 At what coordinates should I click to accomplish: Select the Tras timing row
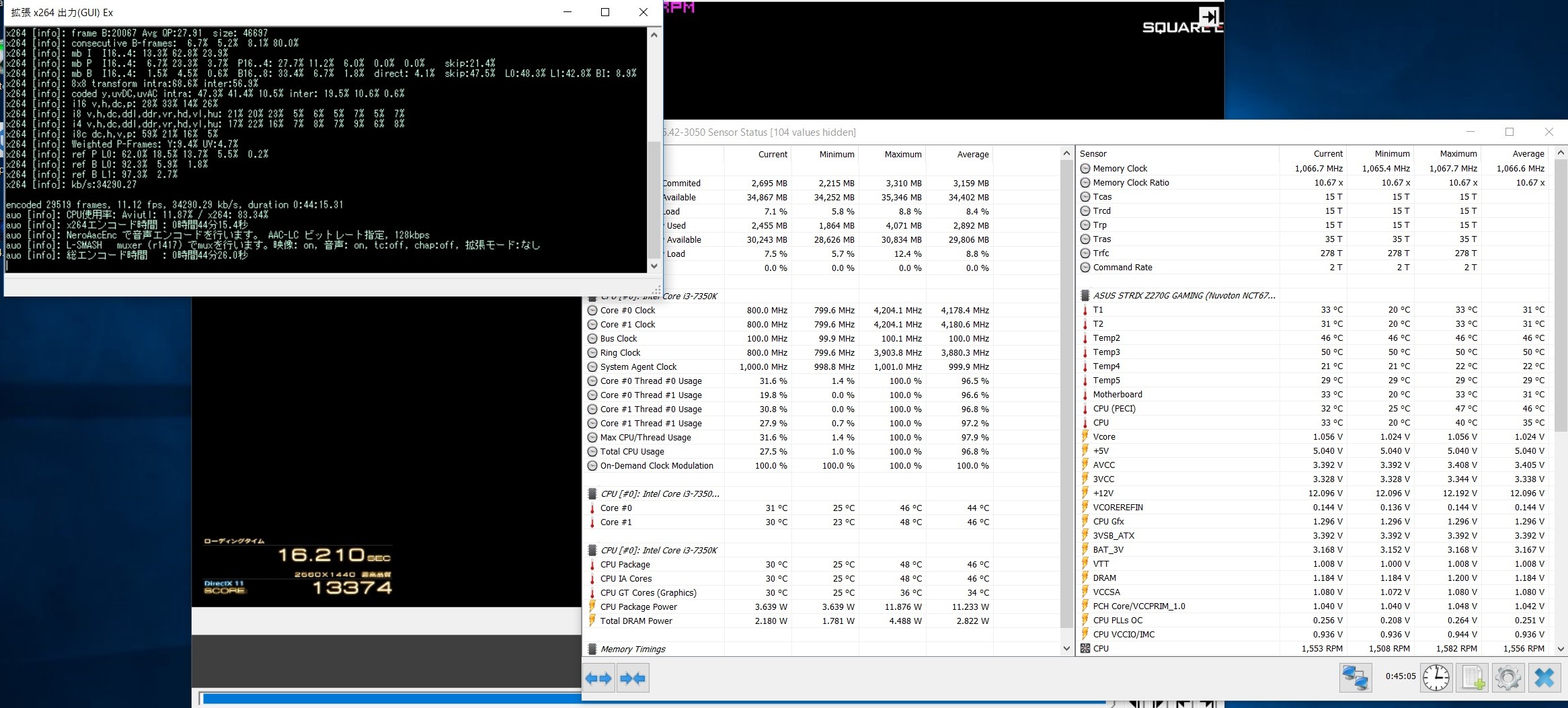pos(1312,239)
